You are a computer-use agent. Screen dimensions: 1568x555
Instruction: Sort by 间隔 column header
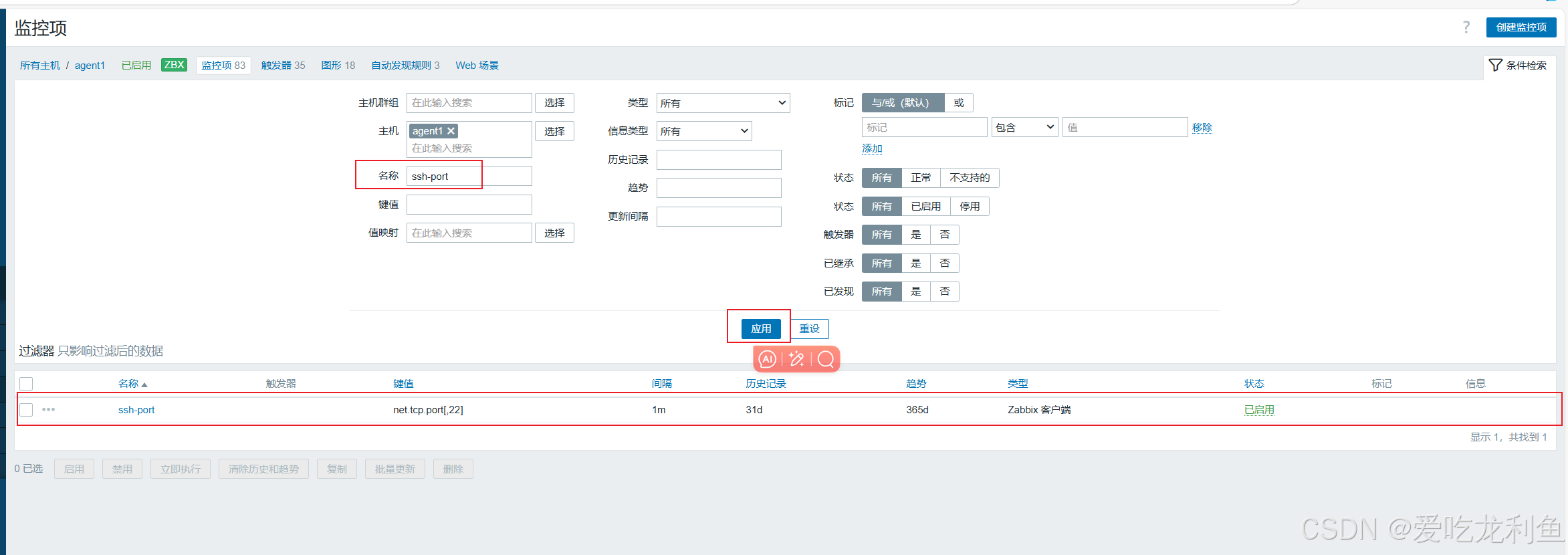(x=662, y=384)
